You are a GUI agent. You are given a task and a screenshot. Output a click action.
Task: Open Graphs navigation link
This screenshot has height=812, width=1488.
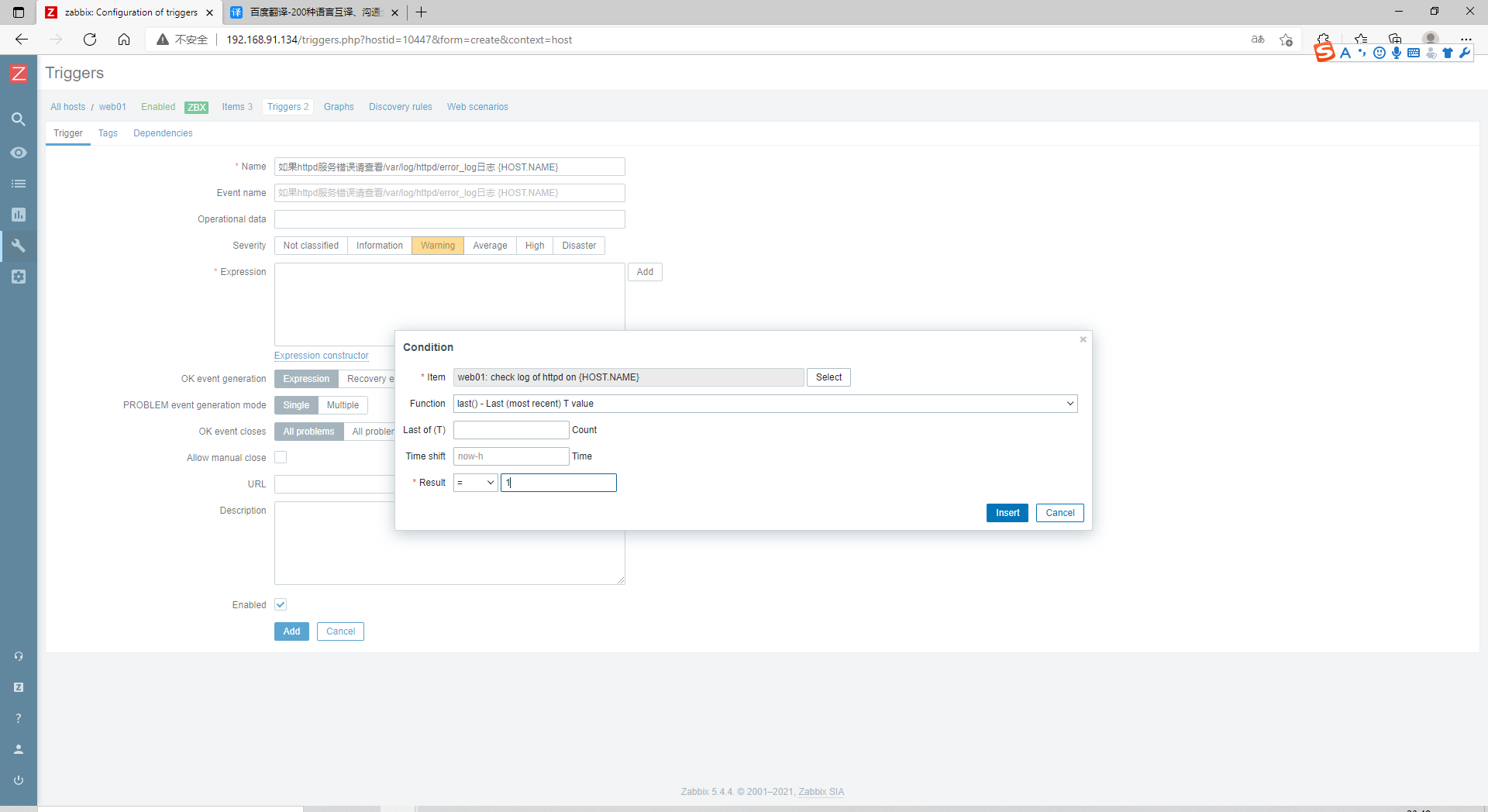(339, 107)
